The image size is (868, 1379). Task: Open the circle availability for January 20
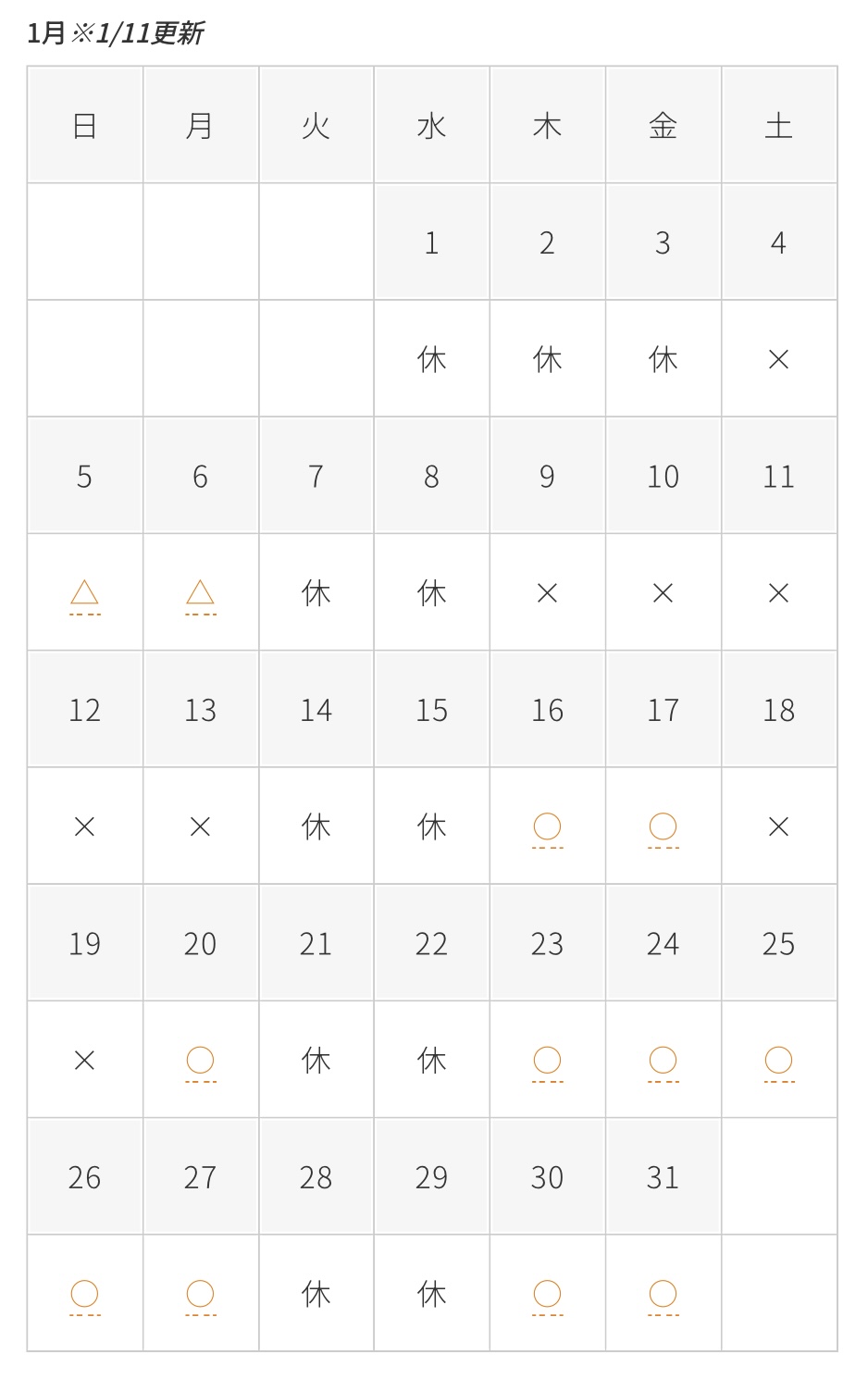[x=200, y=1061]
